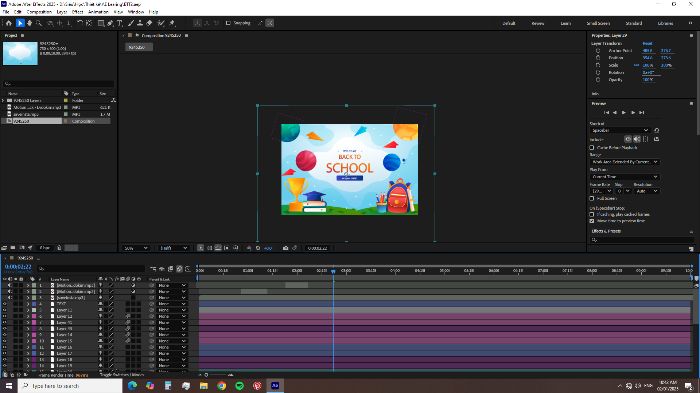Viewport: 700px width, 393px height.
Task: Open the Range work area dropdown
Action: click(x=625, y=162)
